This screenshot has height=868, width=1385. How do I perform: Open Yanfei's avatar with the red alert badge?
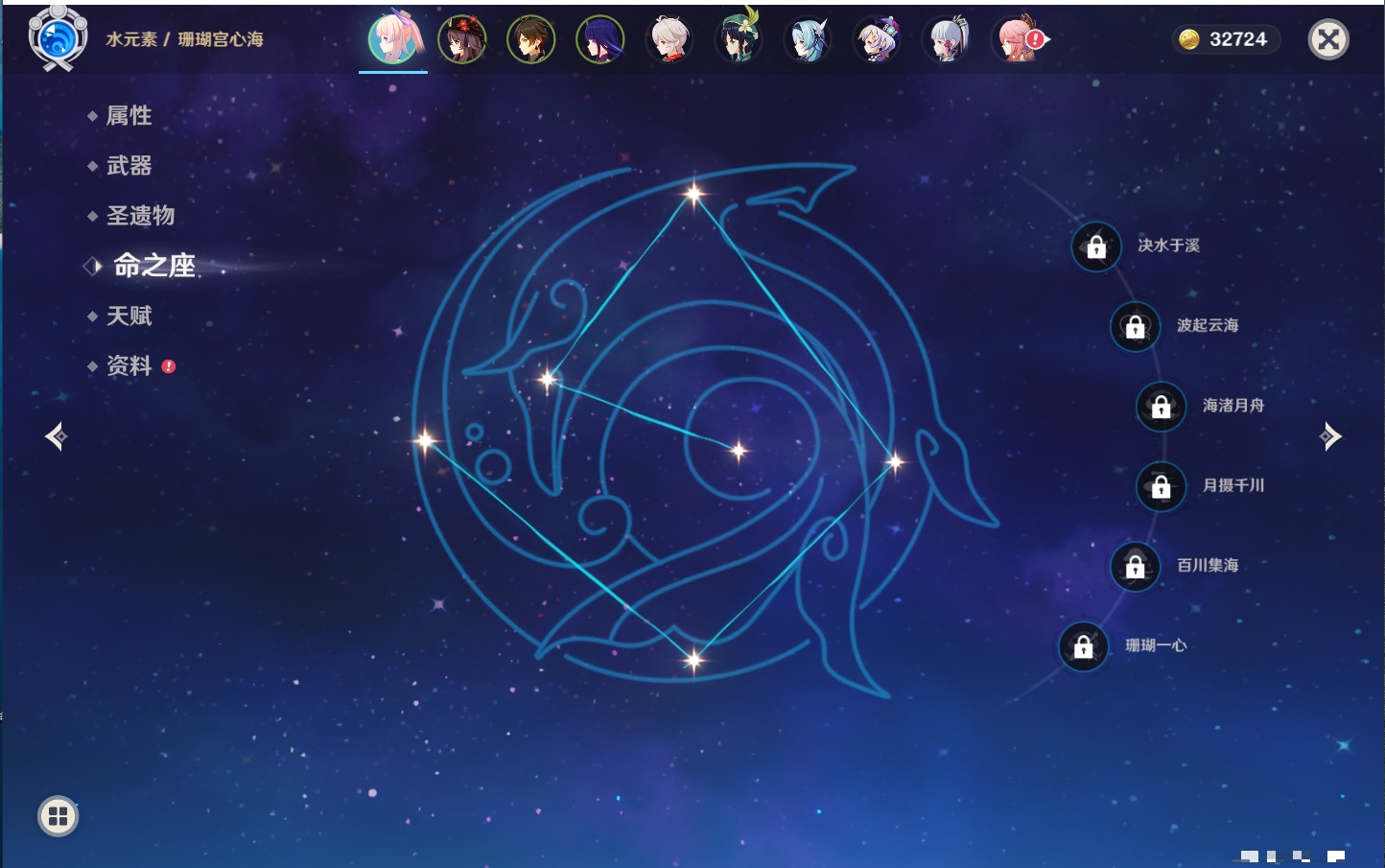pos(1019,39)
